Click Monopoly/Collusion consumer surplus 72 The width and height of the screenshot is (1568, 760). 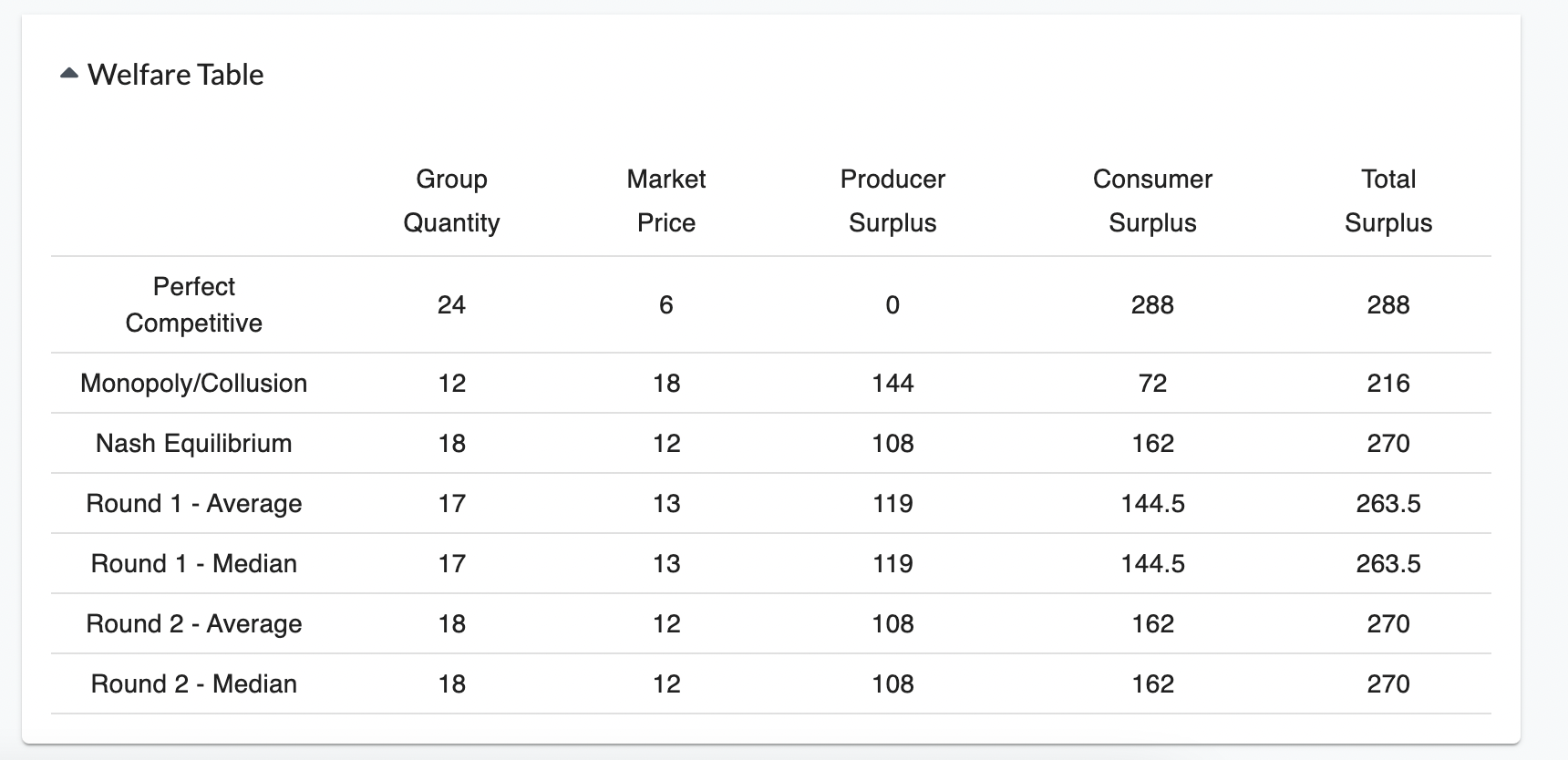coord(1152,383)
